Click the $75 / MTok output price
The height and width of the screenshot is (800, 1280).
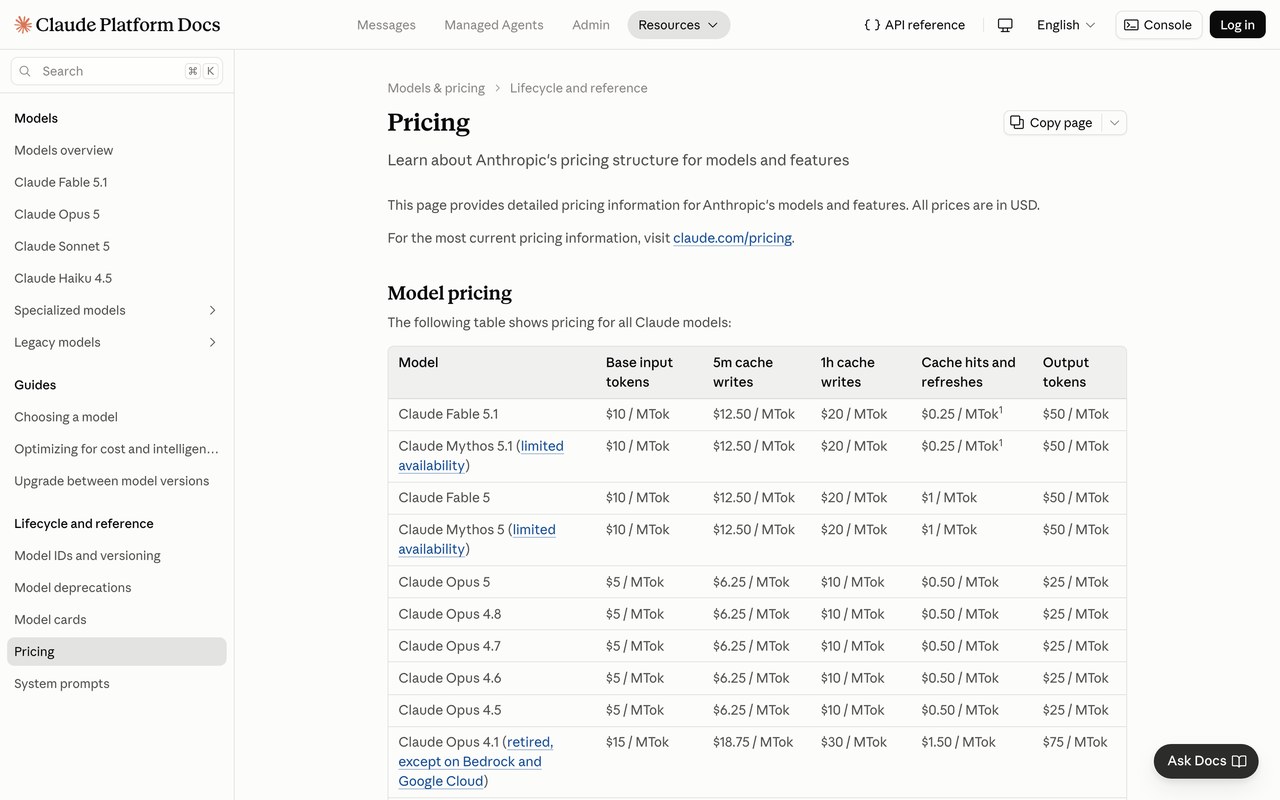pos(1075,742)
